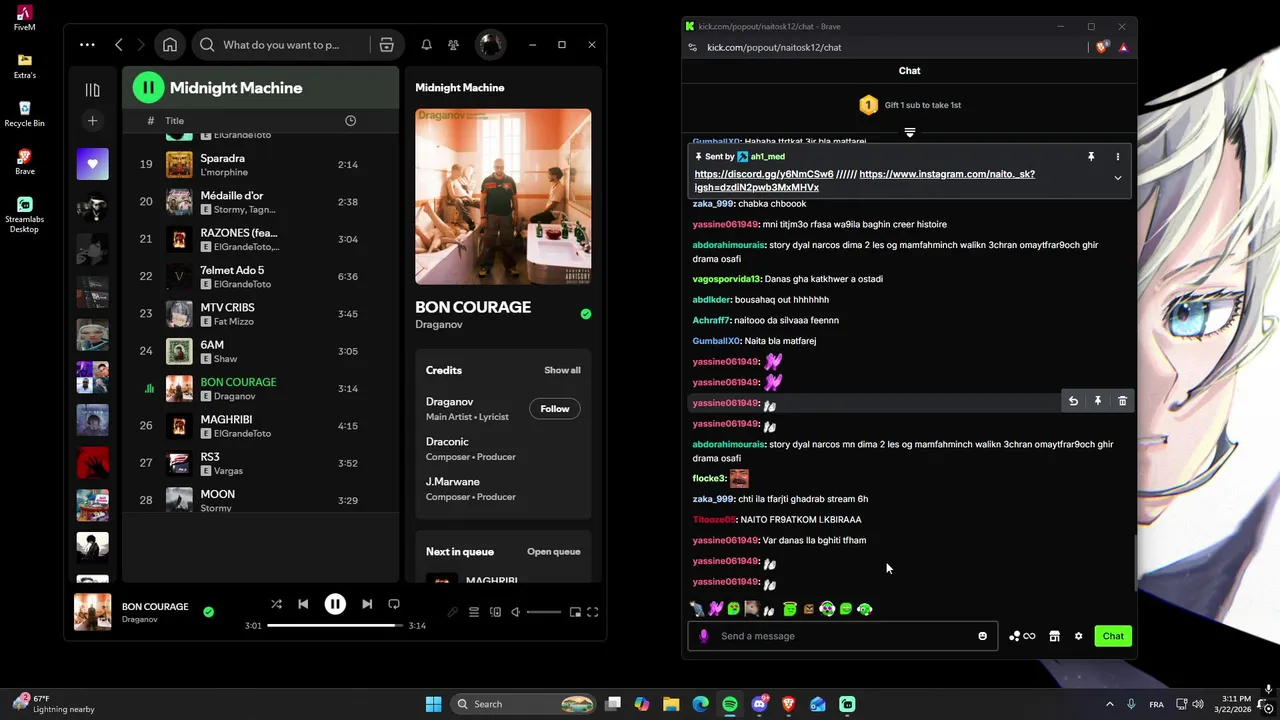The height and width of the screenshot is (720, 1280).
Task: Open Brave Shields icon in address bar
Action: (x=1101, y=47)
